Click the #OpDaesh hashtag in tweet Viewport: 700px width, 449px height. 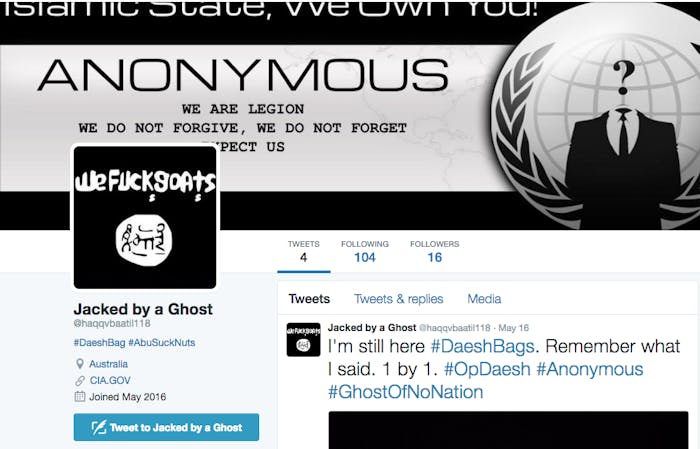pos(487,369)
